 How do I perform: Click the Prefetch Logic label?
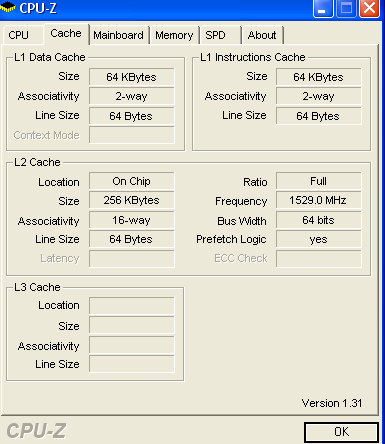[x=231, y=239]
